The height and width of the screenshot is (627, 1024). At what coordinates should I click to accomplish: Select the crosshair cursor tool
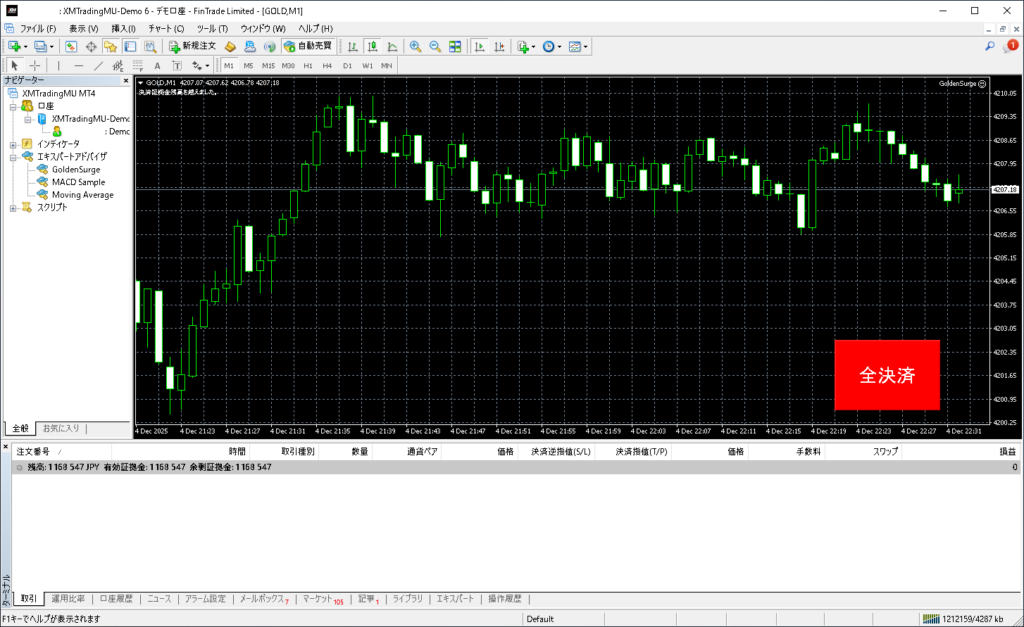pyautogui.click(x=34, y=65)
